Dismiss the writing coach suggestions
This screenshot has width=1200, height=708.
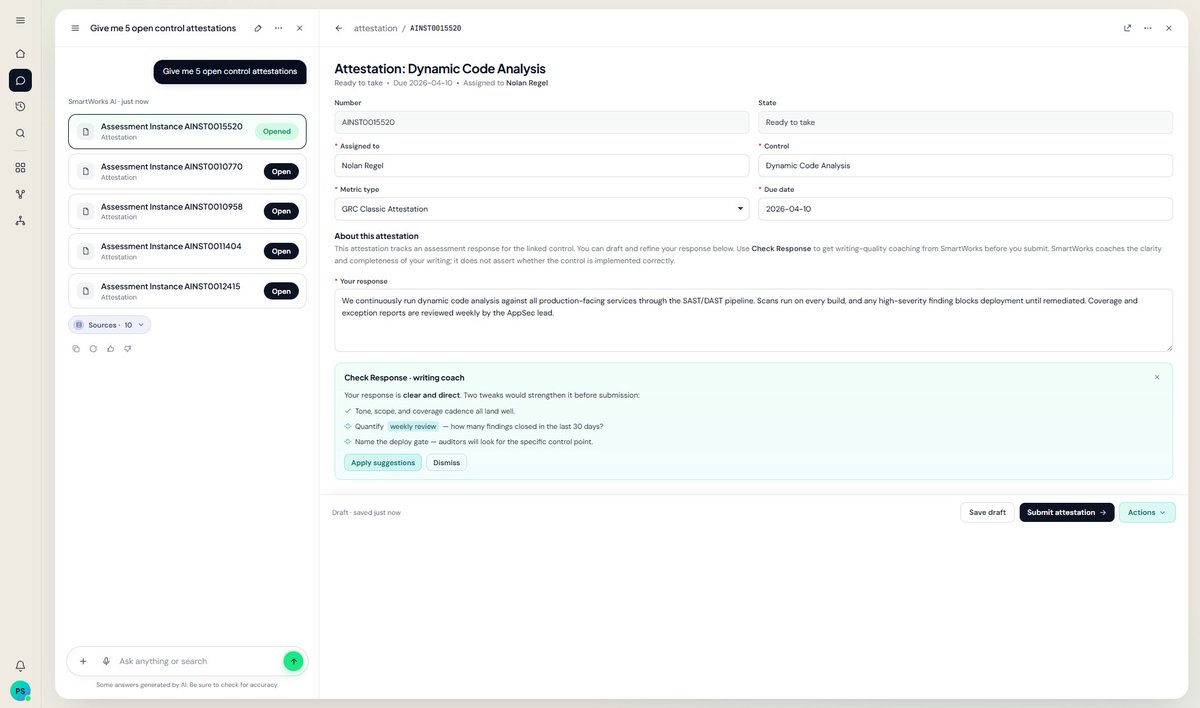click(447, 462)
